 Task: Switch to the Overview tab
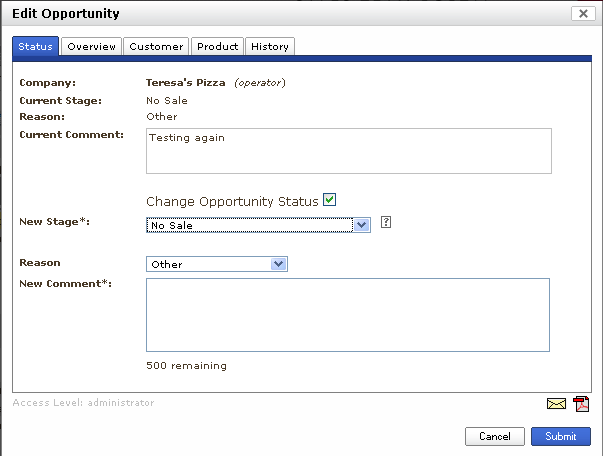click(91, 46)
